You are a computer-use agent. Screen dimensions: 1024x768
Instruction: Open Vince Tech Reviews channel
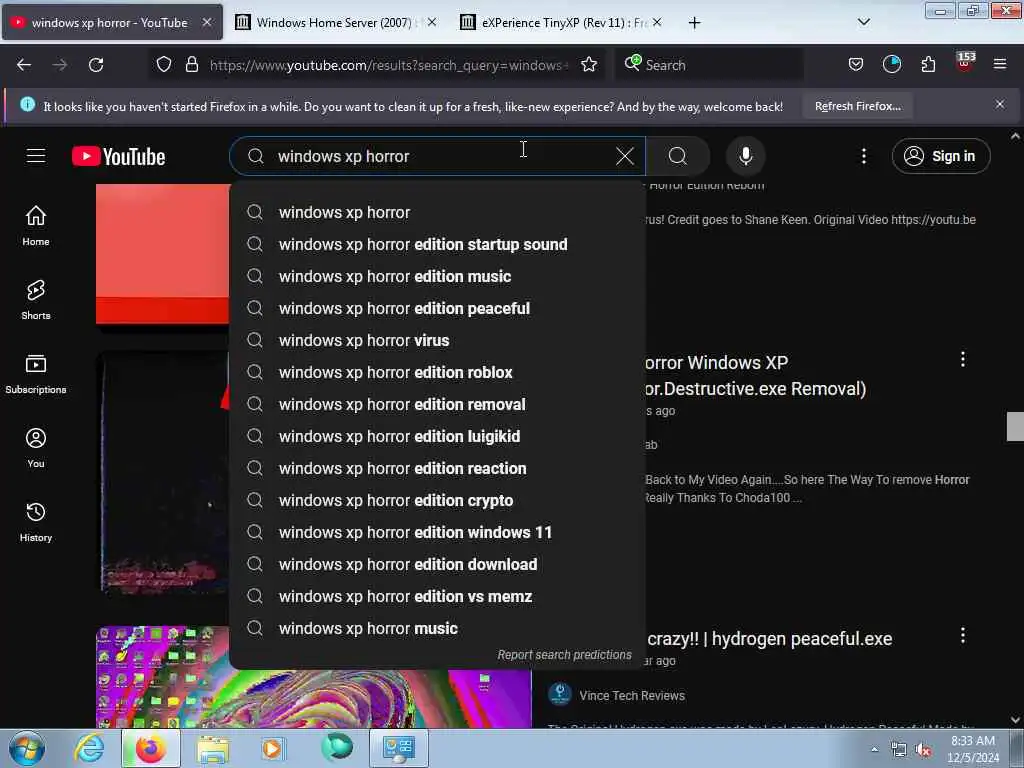pyautogui.click(x=632, y=696)
